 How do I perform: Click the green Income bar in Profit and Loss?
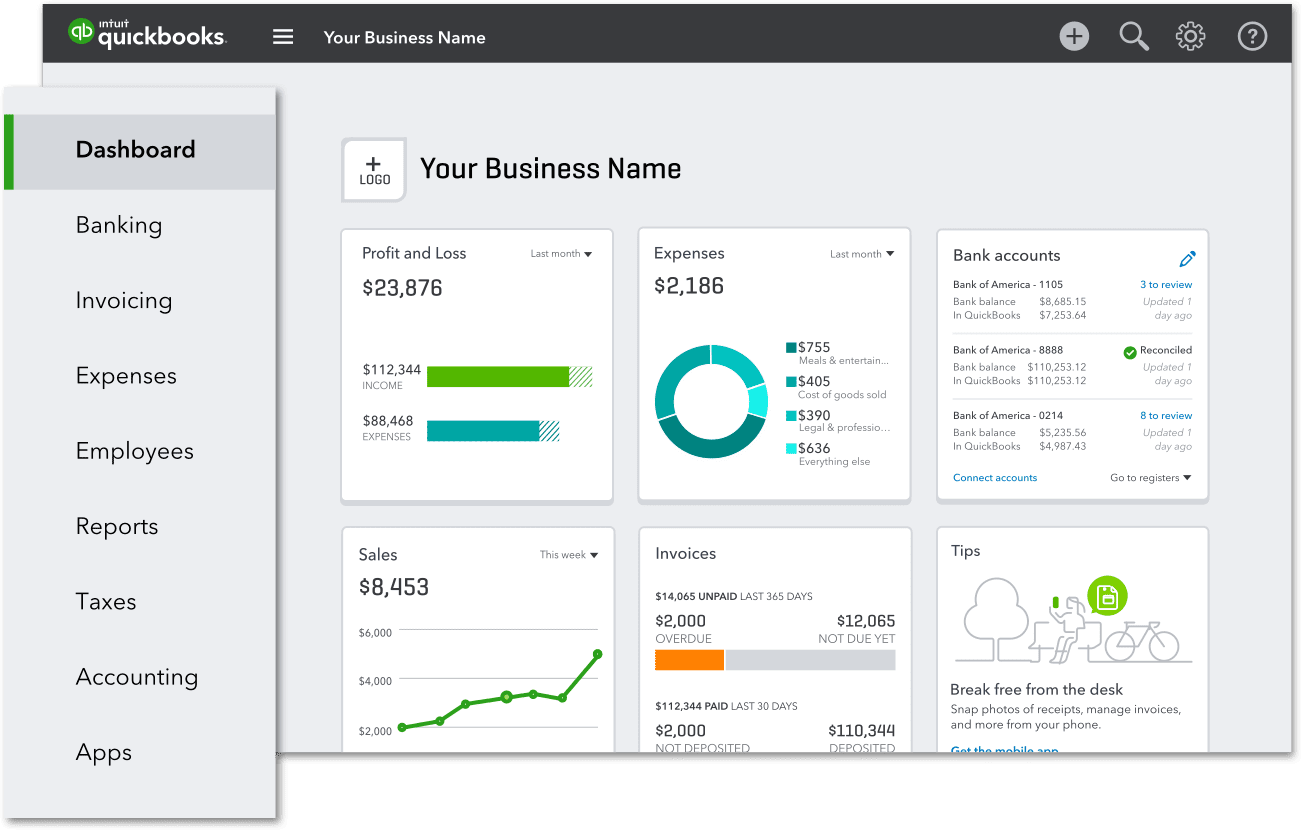click(498, 377)
